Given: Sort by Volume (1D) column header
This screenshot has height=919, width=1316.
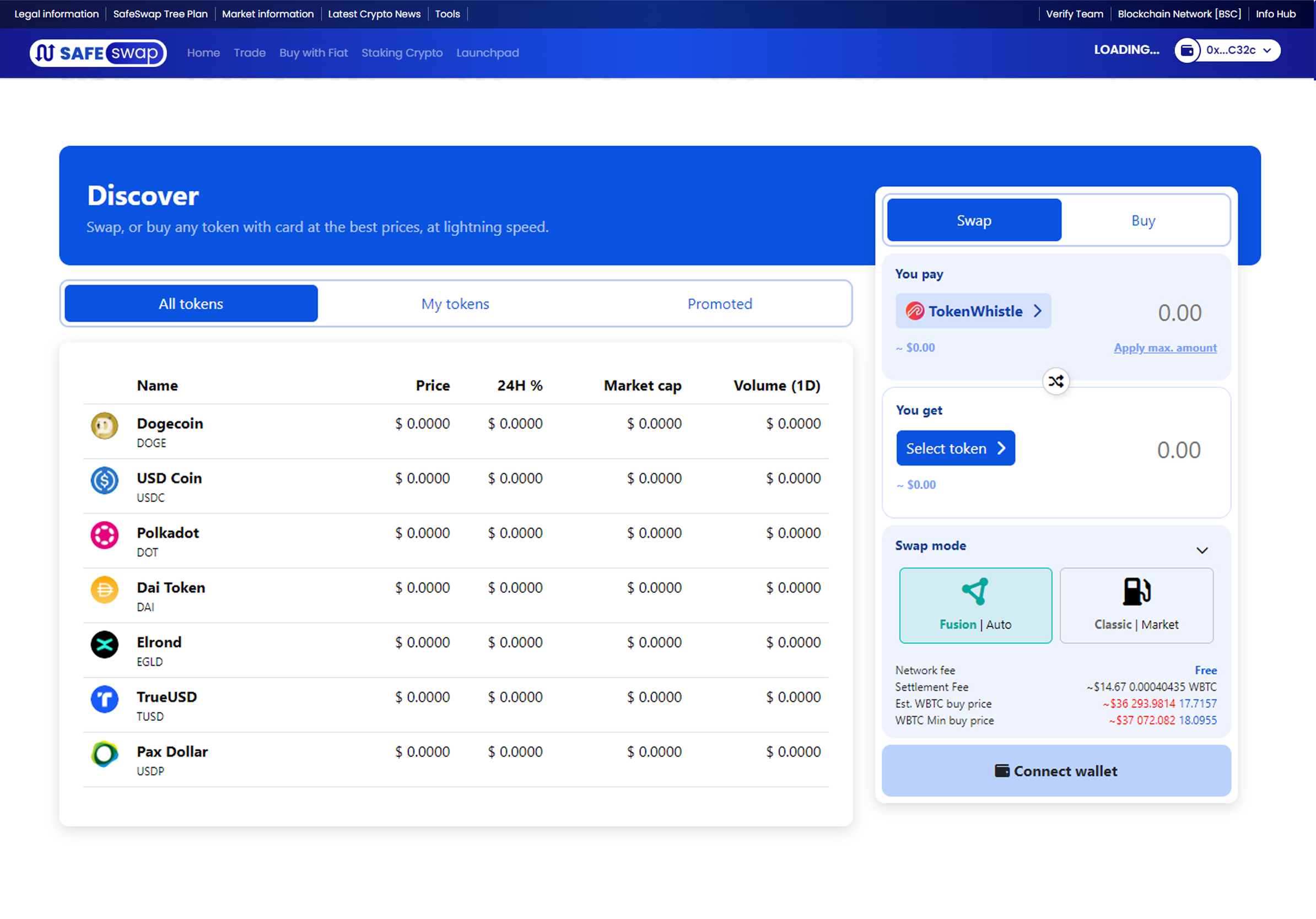Looking at the screenshot, I should (776, 386).
